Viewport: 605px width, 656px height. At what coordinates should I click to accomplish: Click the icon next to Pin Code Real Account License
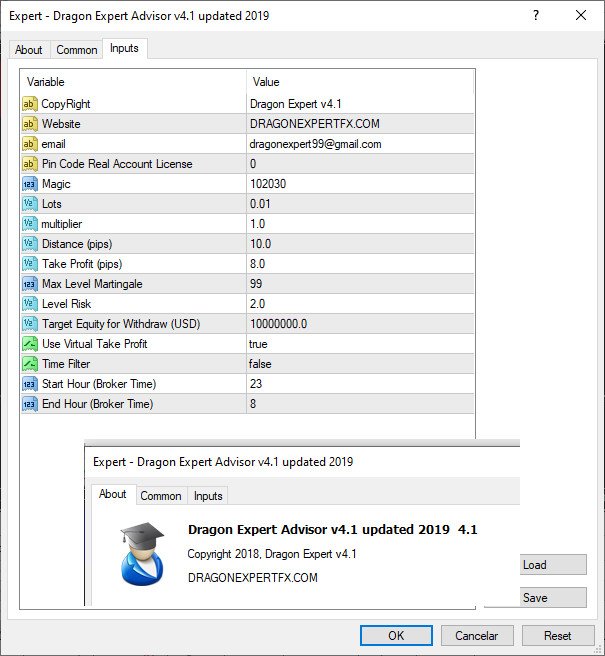point(30,164)
